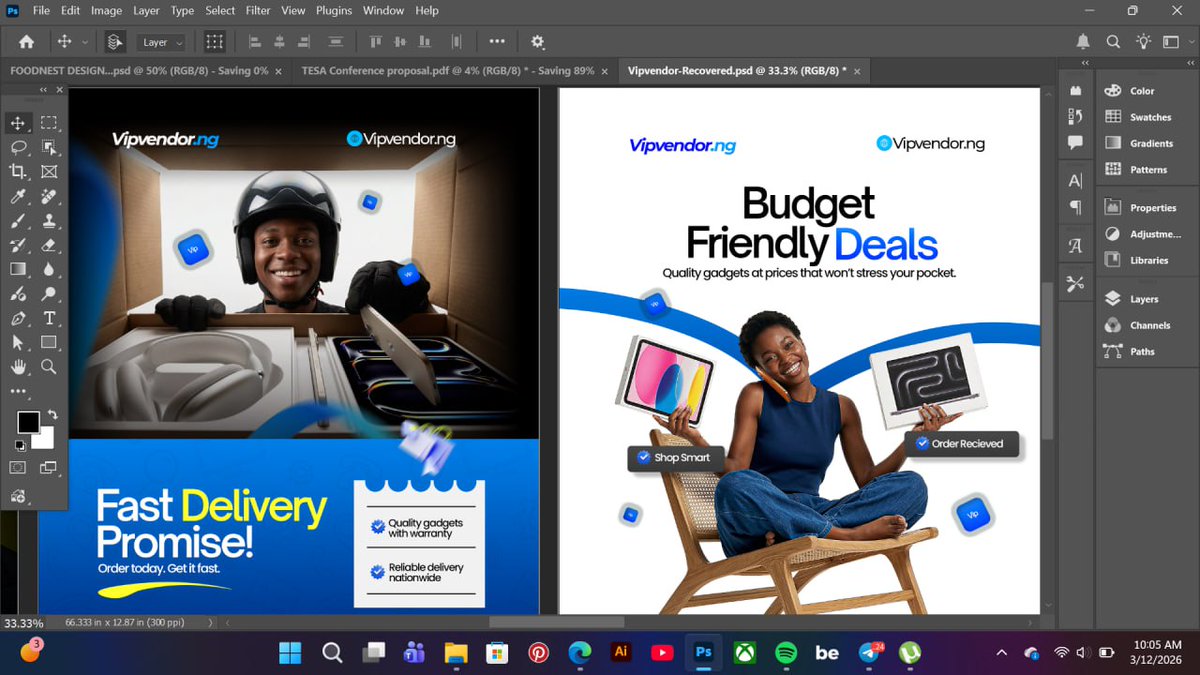Image resolution: width=1200 pixels, height=675 pixels.
Task: Select the Blur tool
Action: pos(48,269)
